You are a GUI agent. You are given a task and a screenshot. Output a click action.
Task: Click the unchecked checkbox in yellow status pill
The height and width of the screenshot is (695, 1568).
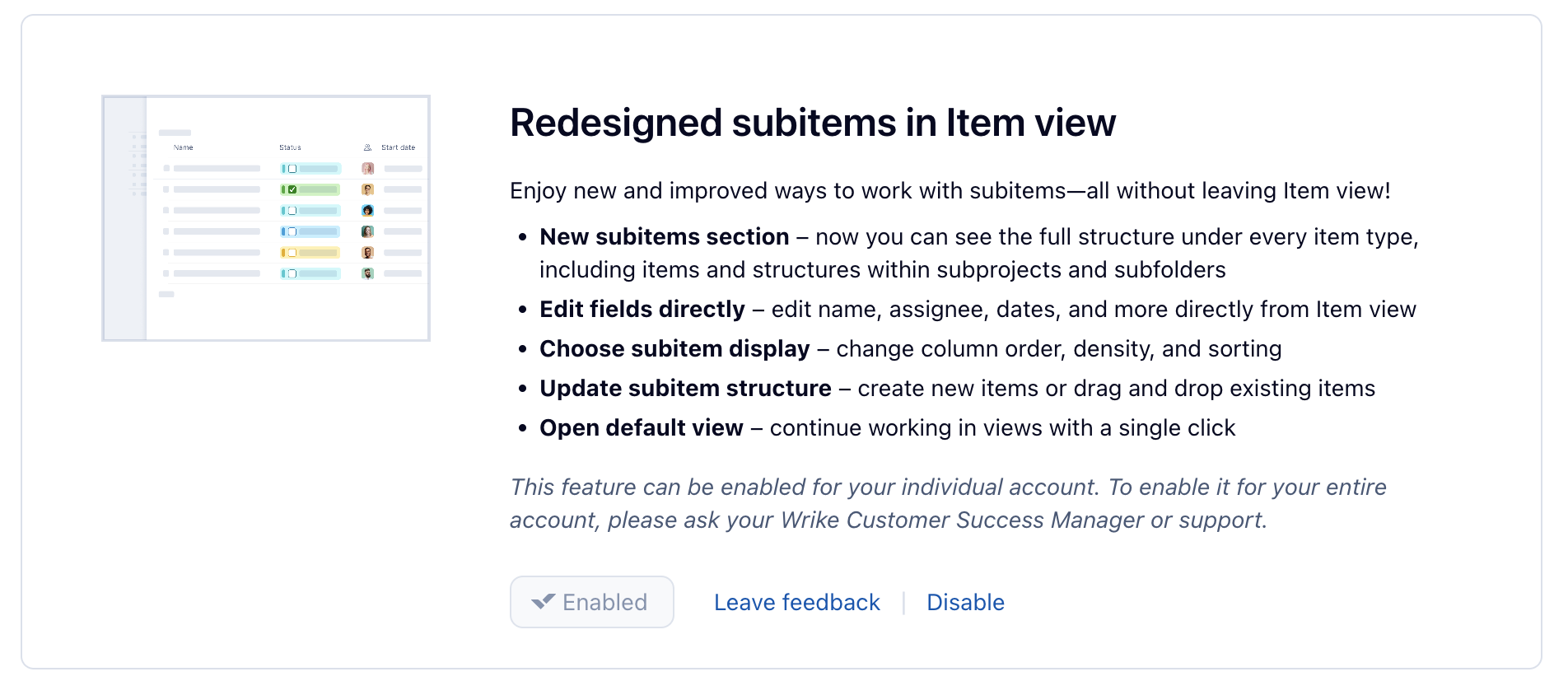tap(292, 253)
